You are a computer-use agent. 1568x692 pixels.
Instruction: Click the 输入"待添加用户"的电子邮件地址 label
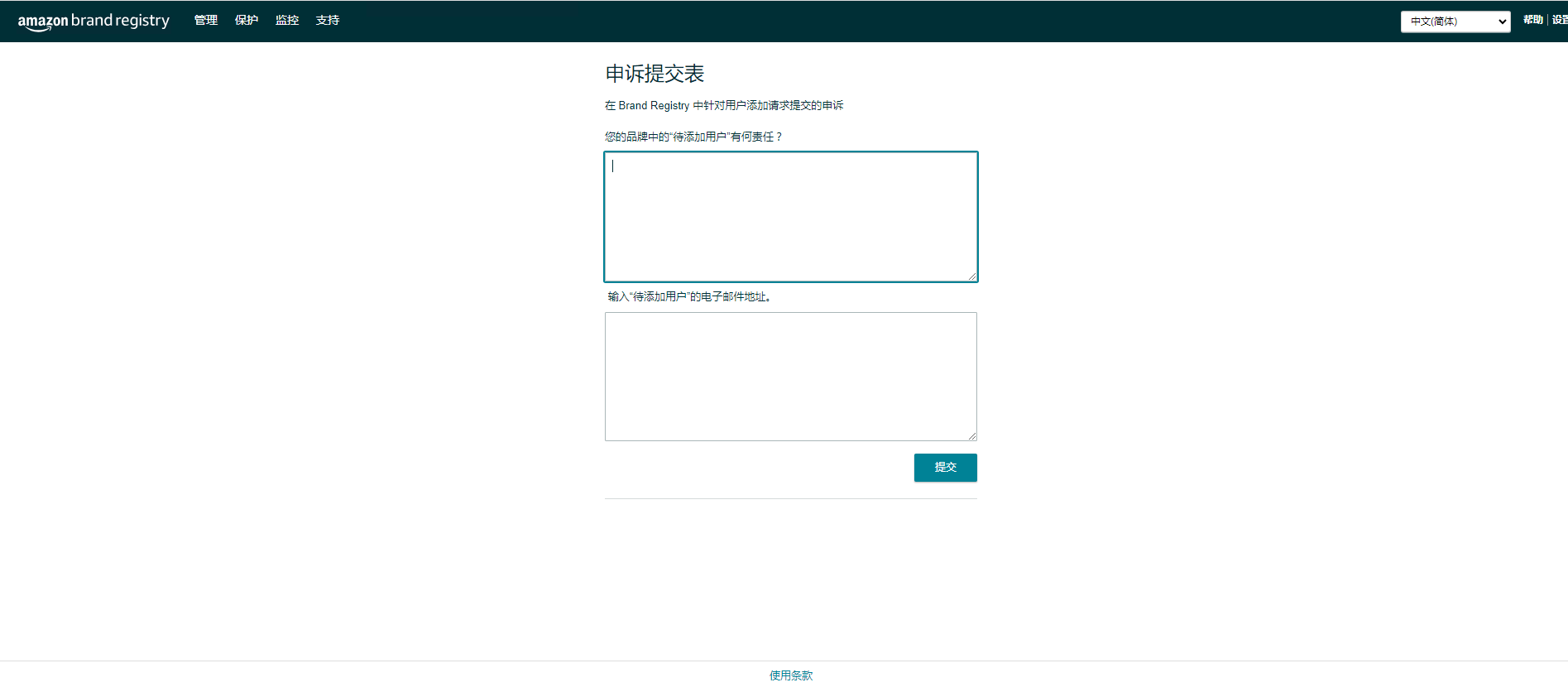[x=690, y=297]
